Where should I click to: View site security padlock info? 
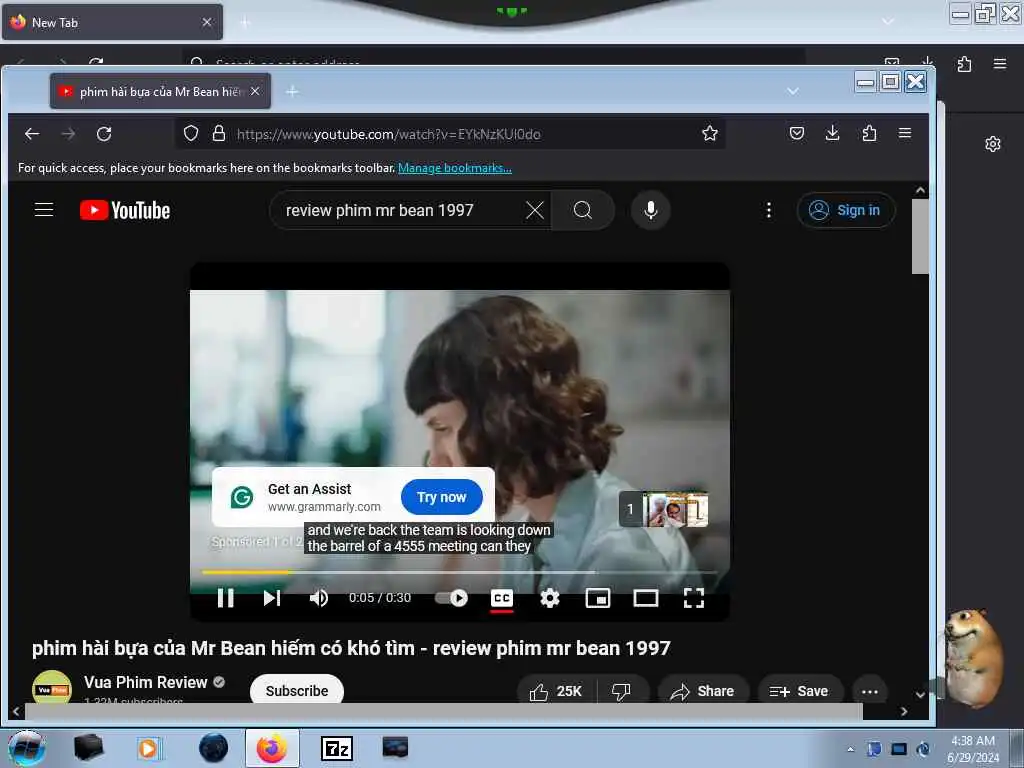click(x=219, y=134)
